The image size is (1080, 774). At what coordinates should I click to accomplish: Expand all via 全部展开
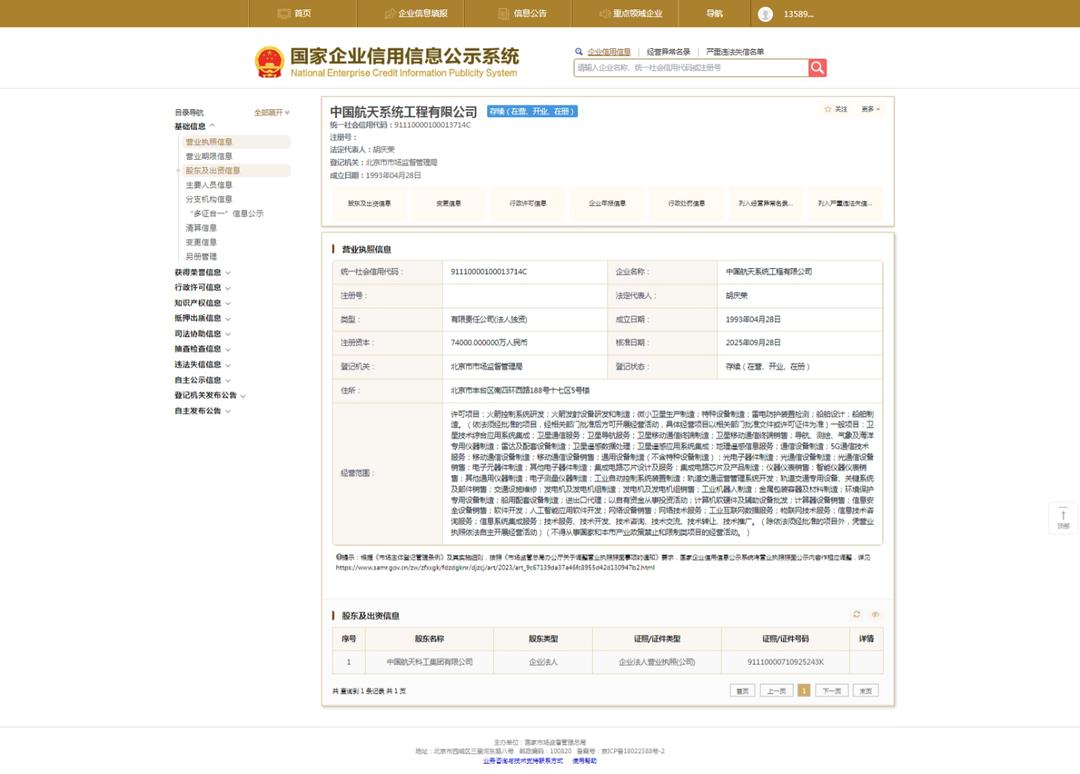271,112
